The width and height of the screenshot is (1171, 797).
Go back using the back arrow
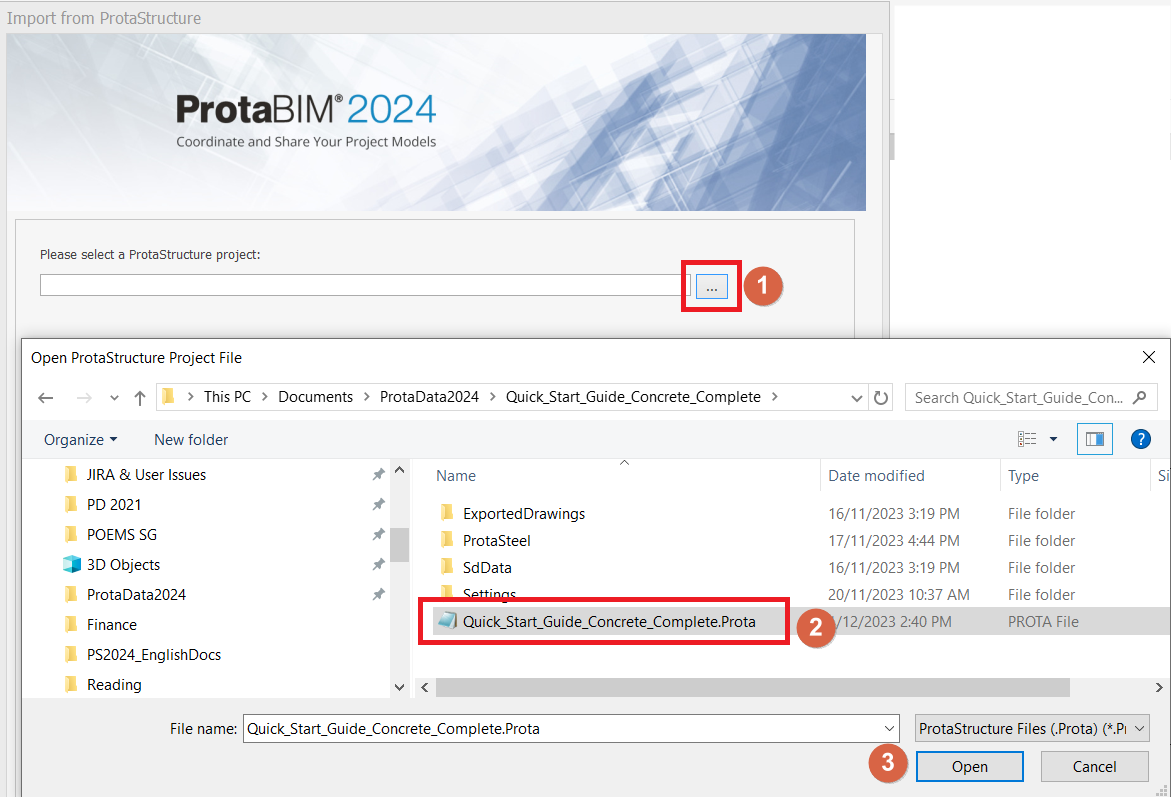coord(46,397)
